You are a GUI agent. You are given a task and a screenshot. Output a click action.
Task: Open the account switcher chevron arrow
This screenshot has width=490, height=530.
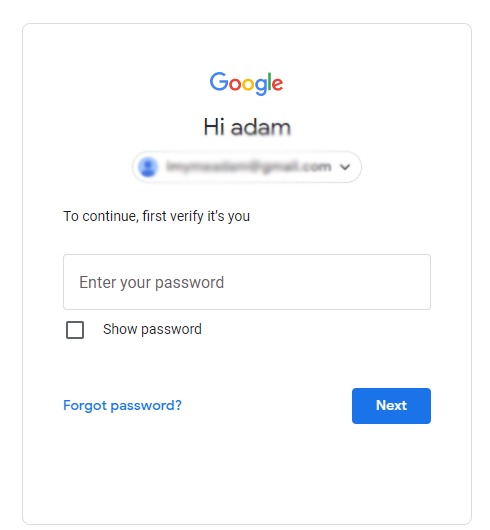tap(345, 167)
